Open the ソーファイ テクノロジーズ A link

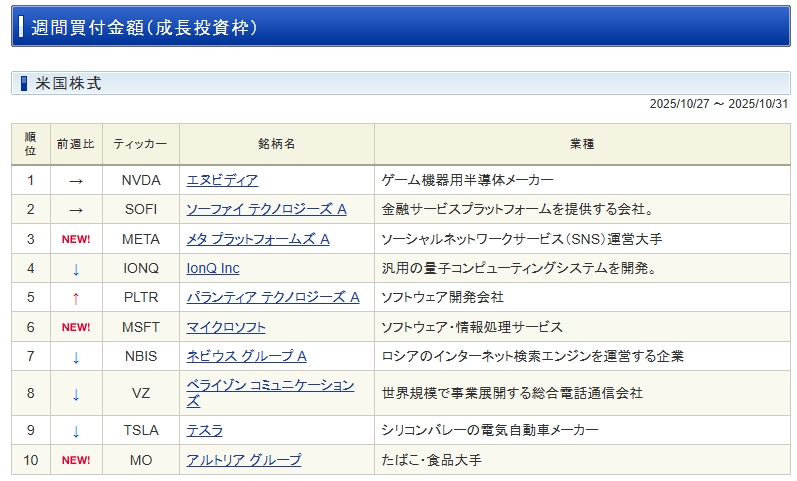tap(266, 209)
